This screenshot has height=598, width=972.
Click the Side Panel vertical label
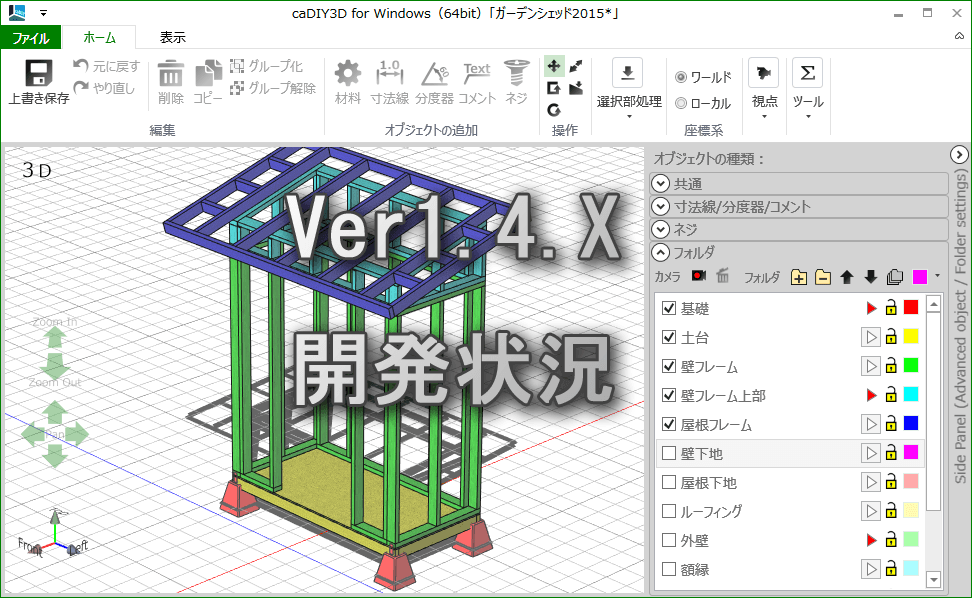click(x=960, y=327)
